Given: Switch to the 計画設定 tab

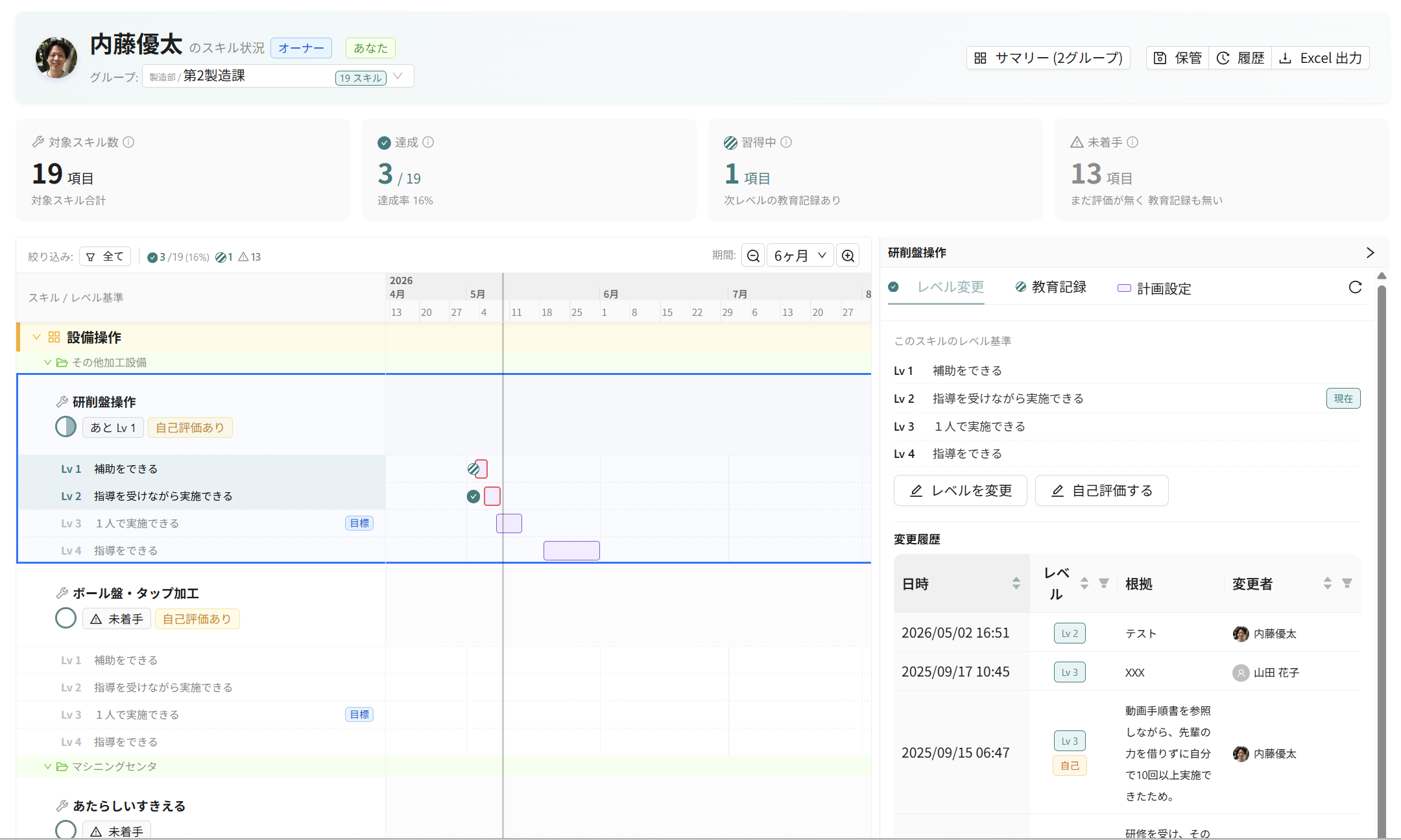Looking at the screenshot, I should coord(1155,289).
